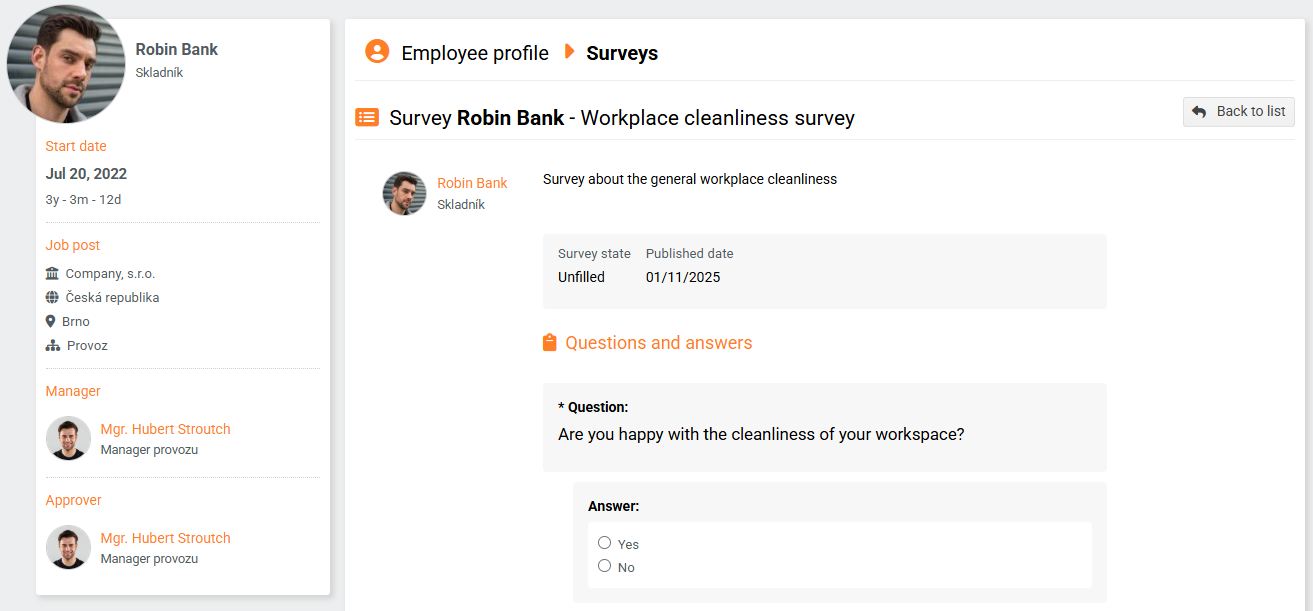Click the org chart icon beside Provoz
Screen dimensions: 1313x611
point(53,345)
